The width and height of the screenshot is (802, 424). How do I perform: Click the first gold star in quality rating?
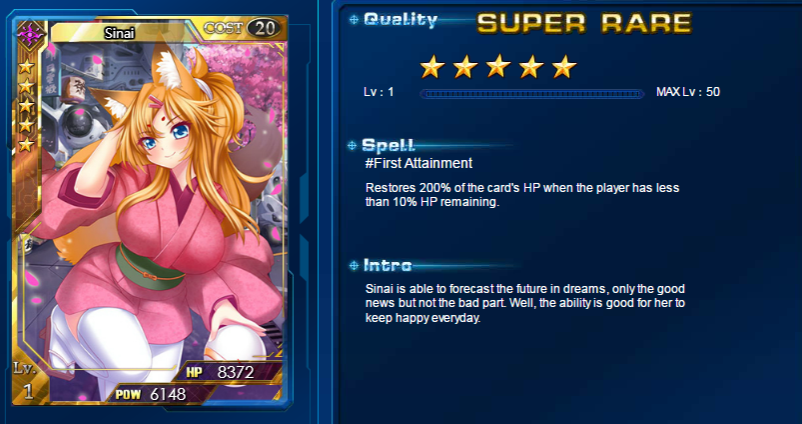432,67
